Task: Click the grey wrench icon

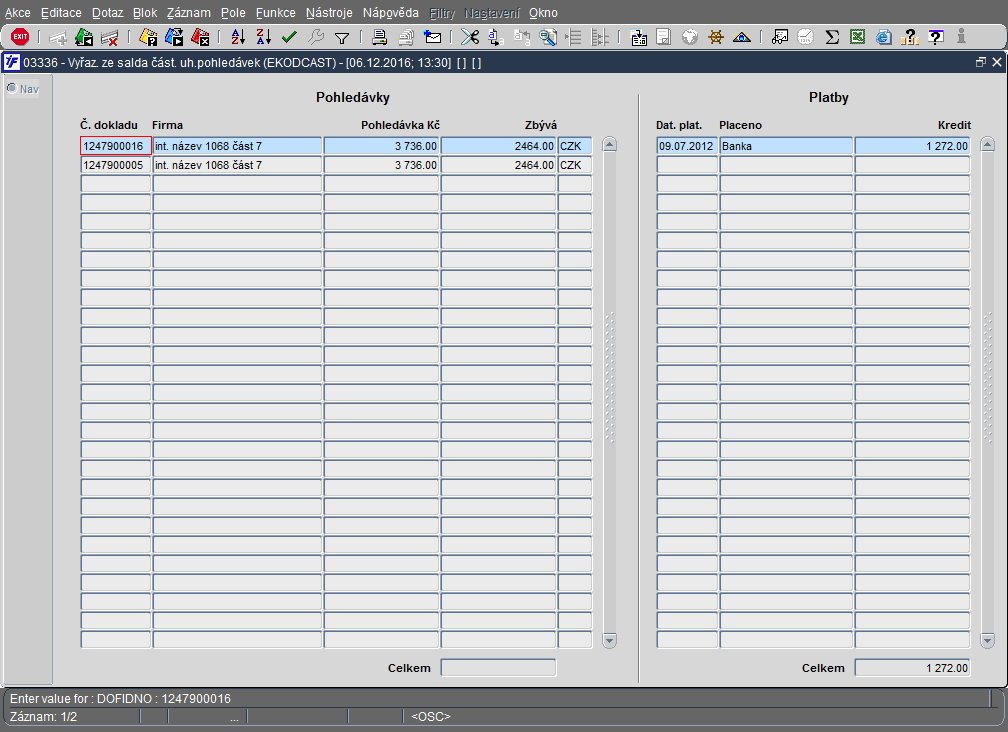Action: tap(316, 37)
